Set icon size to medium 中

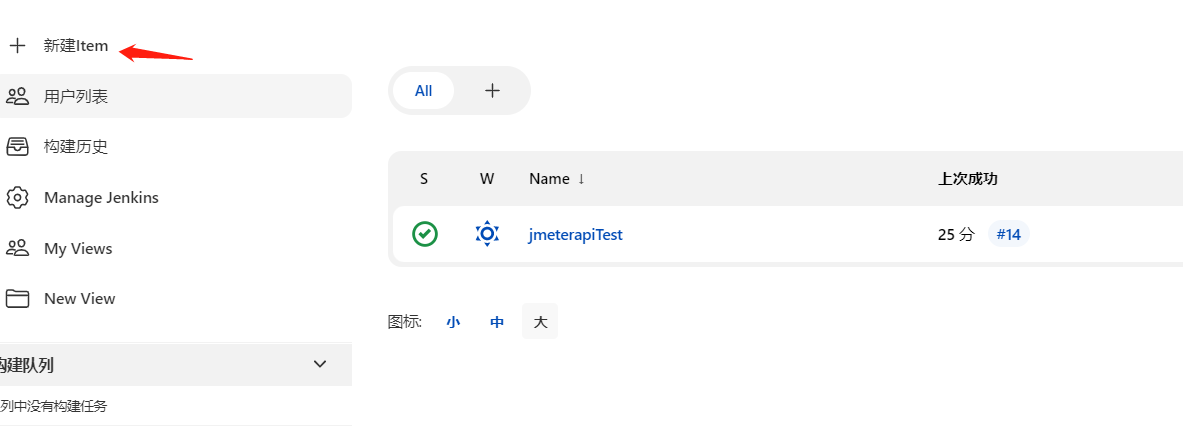497,322
